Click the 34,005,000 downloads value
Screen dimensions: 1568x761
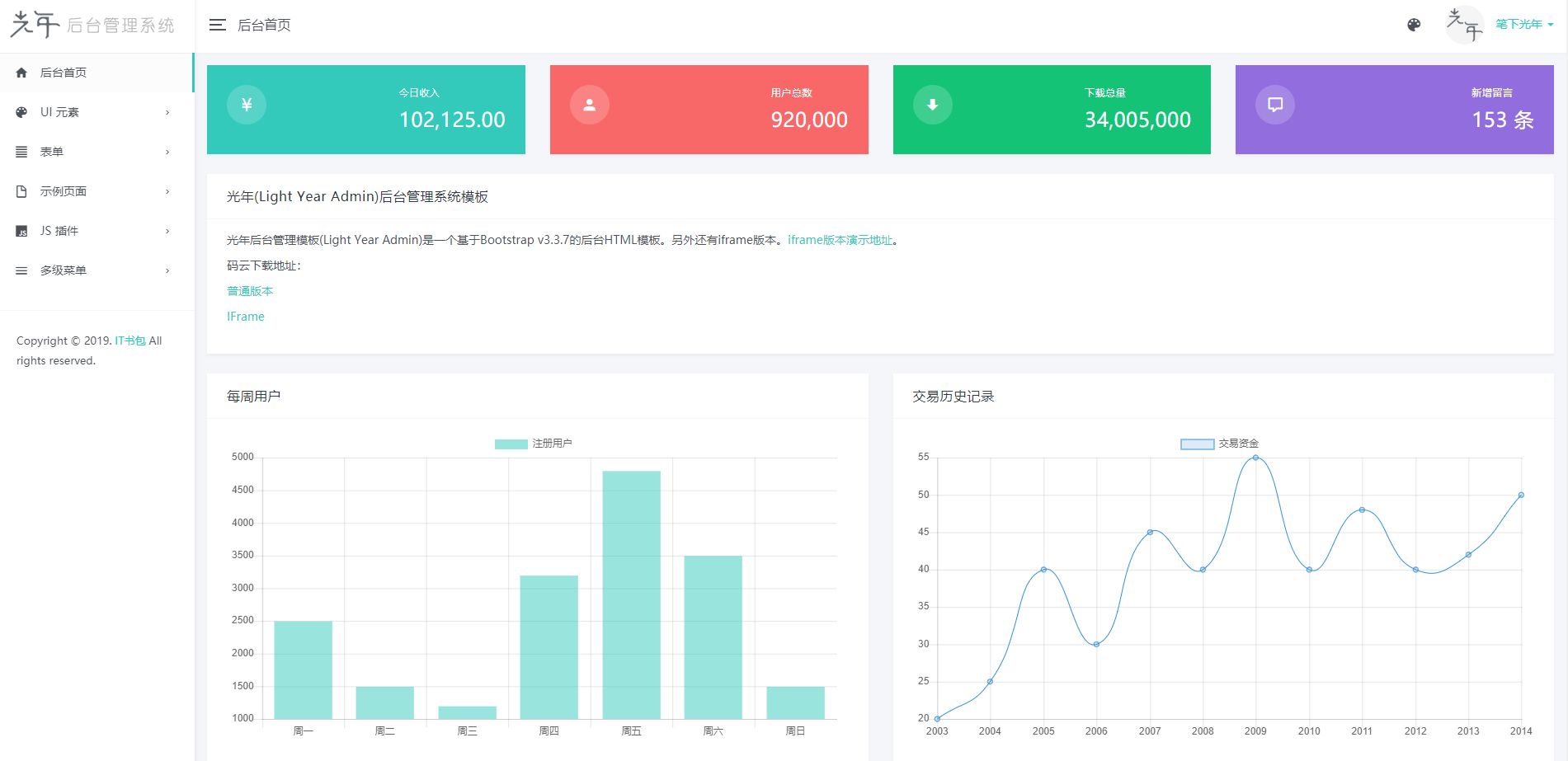click(1137, 120)
